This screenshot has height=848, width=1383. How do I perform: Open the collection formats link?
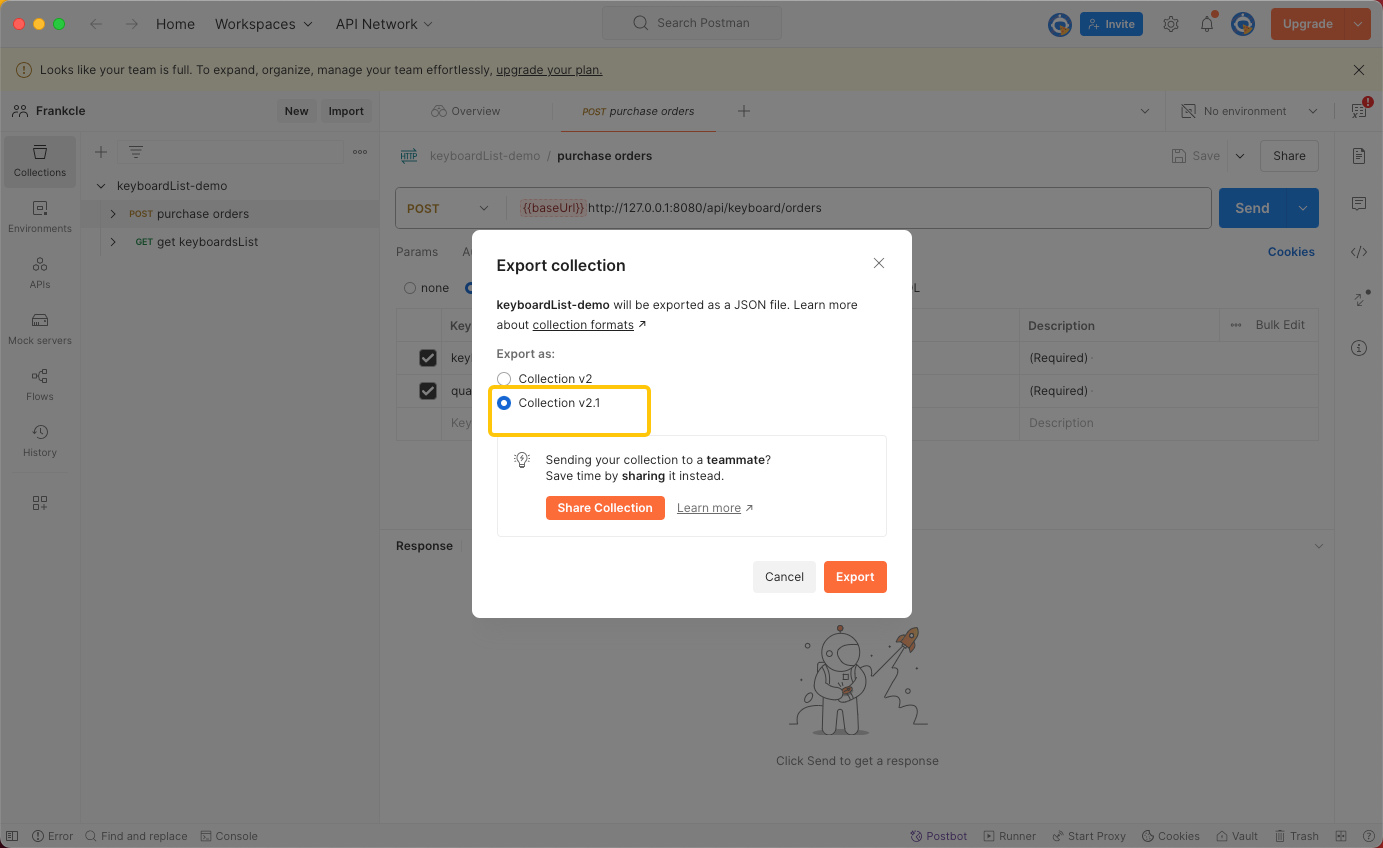pyautogui.click(x=583, y=325)
